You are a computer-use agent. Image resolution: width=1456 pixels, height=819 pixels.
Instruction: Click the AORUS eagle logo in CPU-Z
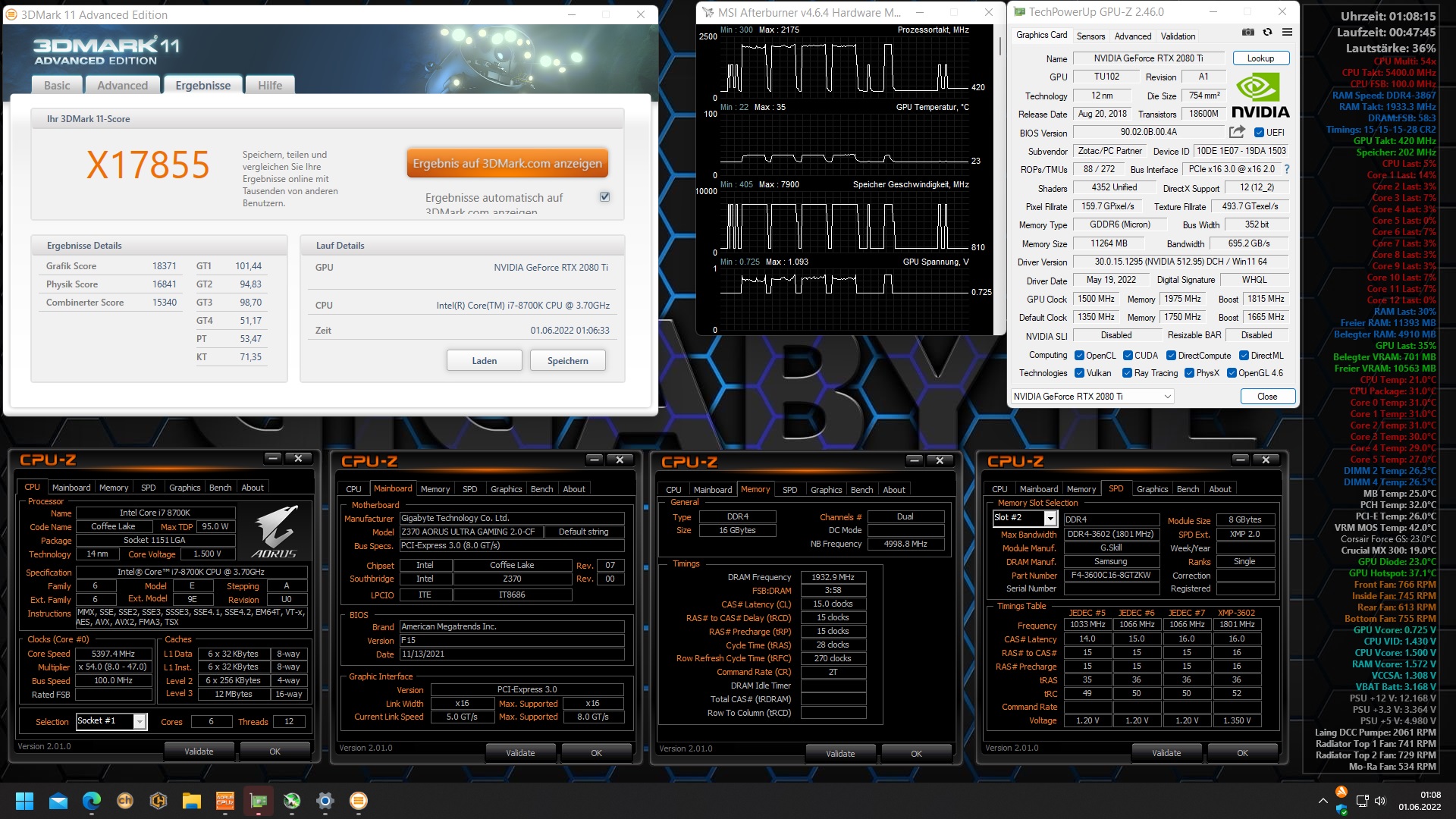coord(274,532)
